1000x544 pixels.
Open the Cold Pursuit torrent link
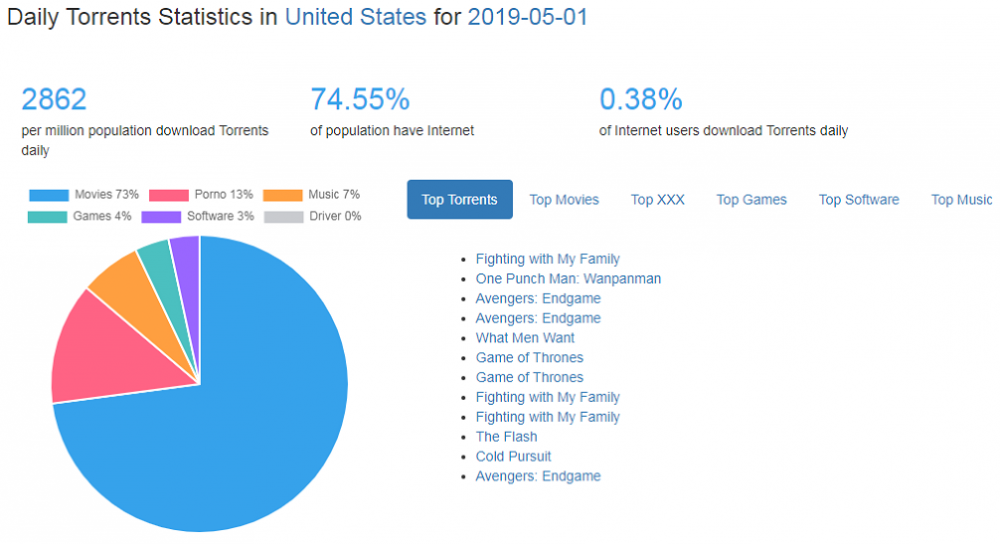(x=513, y=457)
